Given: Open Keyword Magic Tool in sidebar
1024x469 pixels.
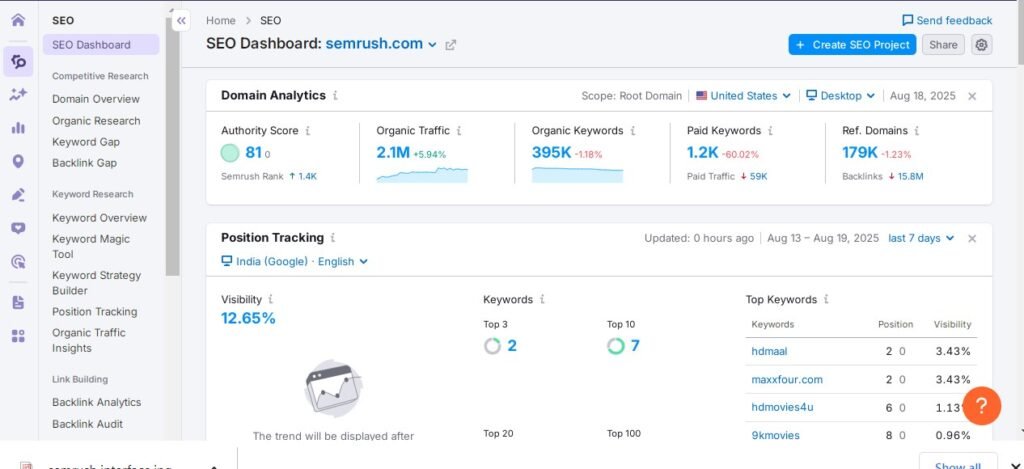Looking at the screenshot, I should click(x=91, y=246).
